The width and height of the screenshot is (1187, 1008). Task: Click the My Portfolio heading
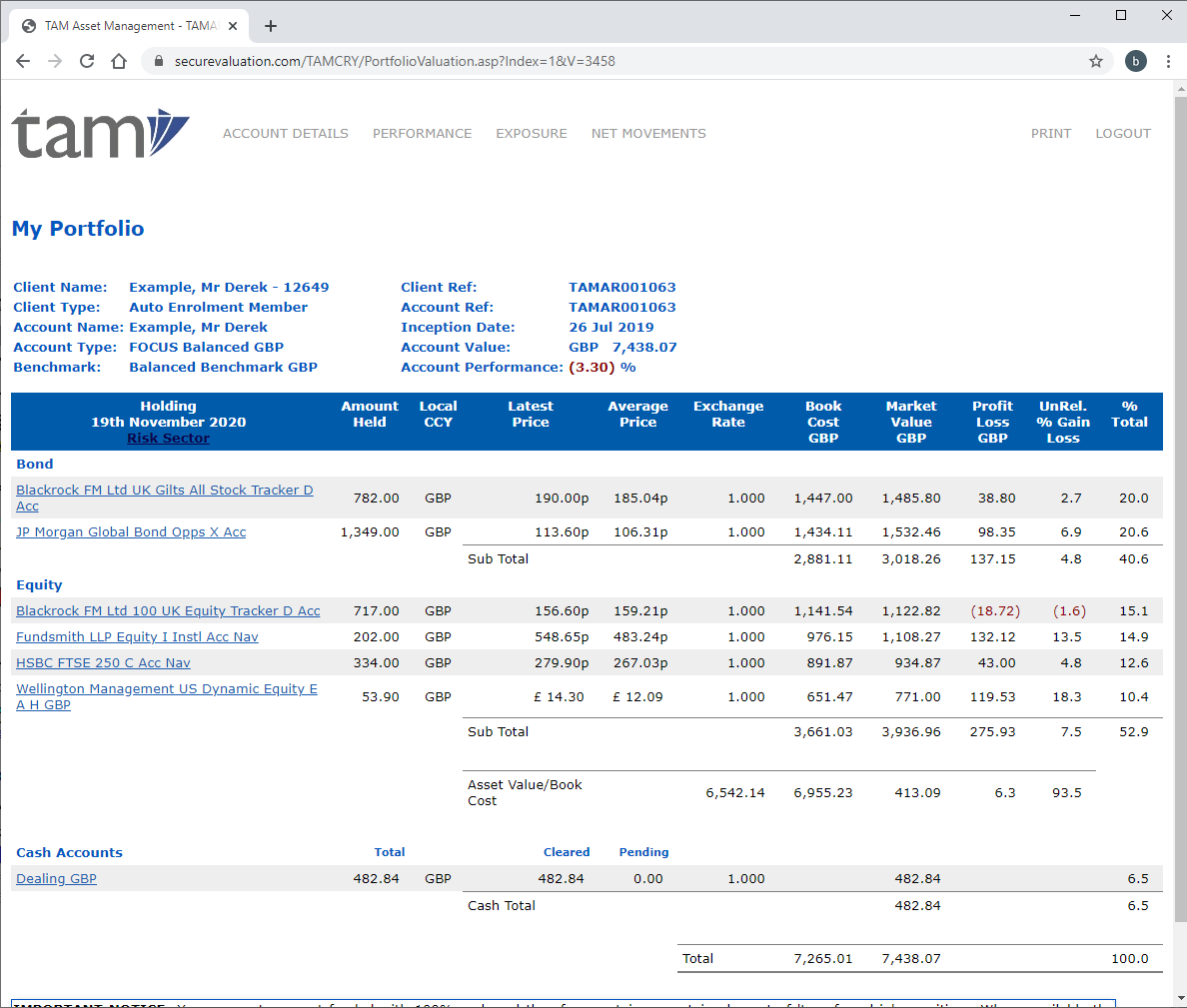coord(78,229)
